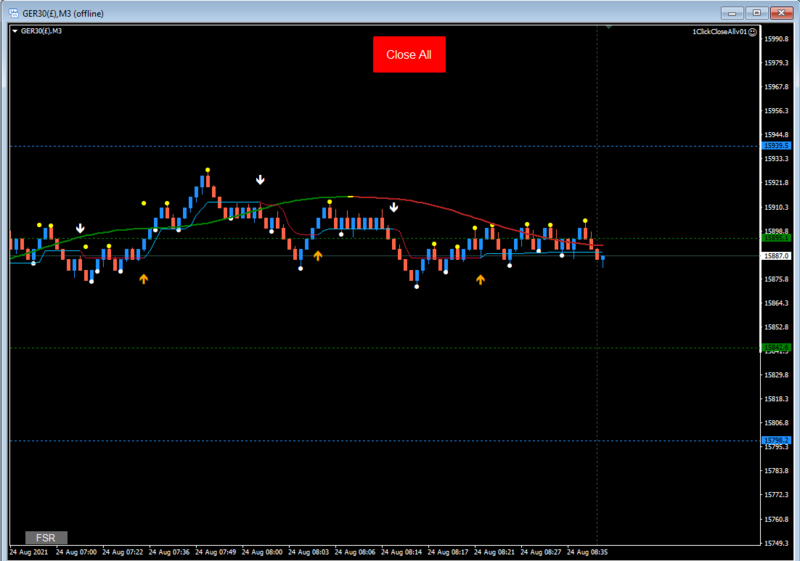Viewport: 800px width, 561px height.
Task: Select the white down arrow at 15921.8 level
Action: pyautogui.click(x=260, y=180)
